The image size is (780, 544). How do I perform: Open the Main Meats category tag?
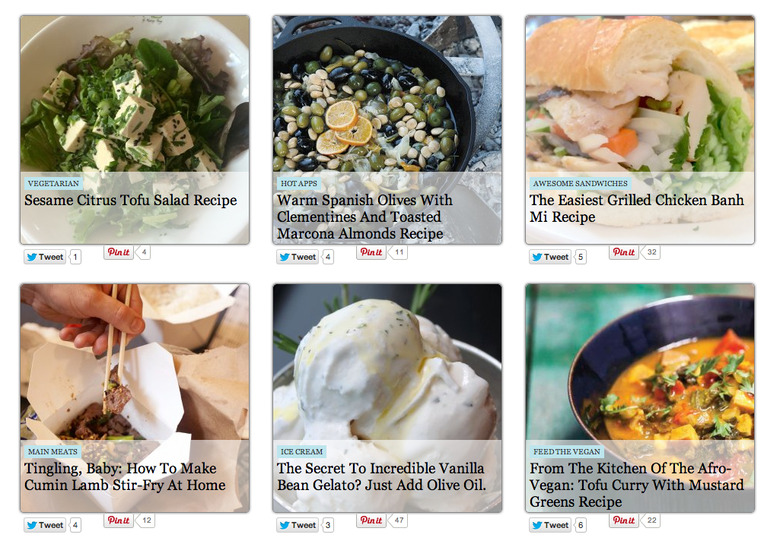pos(53,452)
